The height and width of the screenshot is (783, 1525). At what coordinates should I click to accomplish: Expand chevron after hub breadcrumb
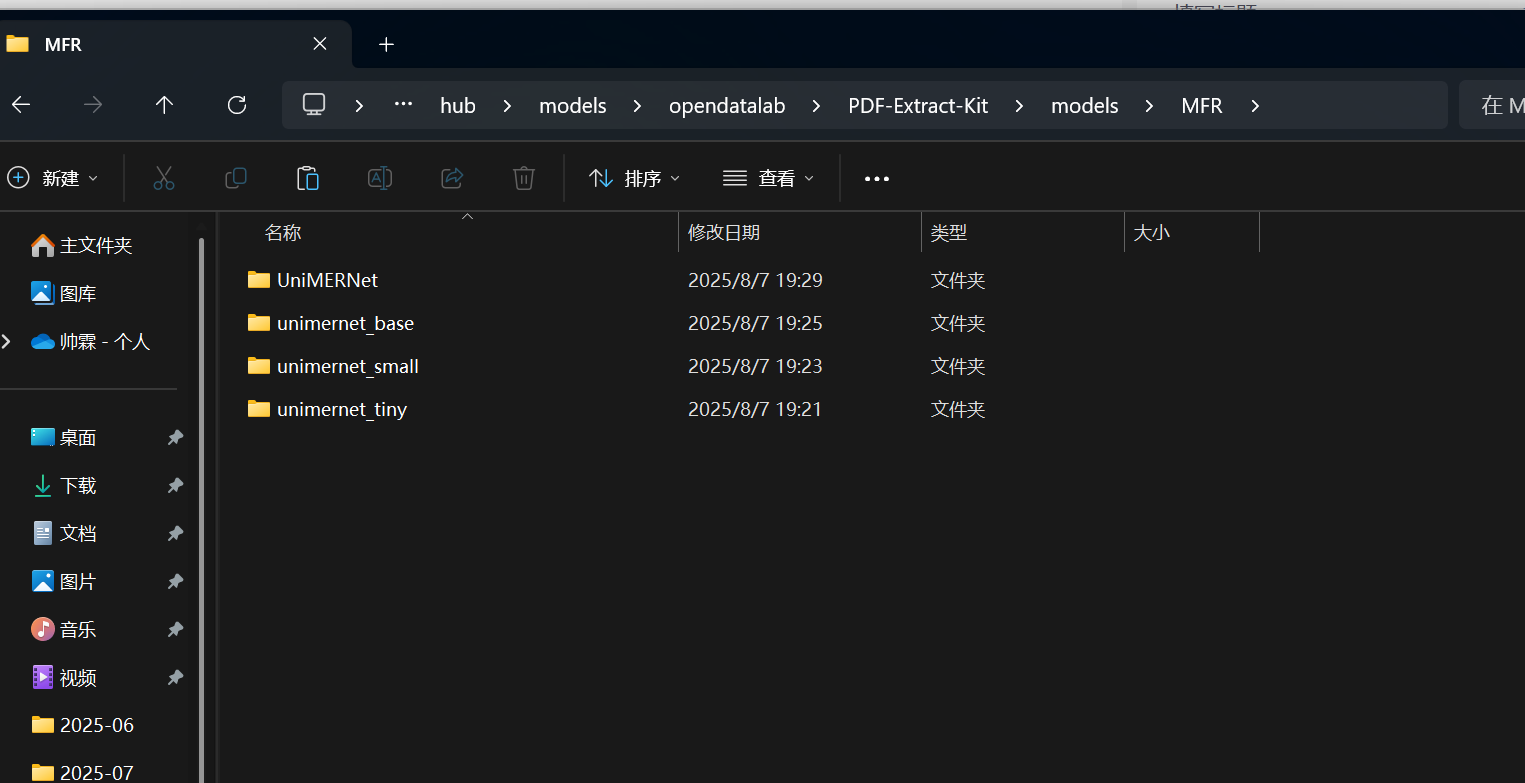pos(507,106)
